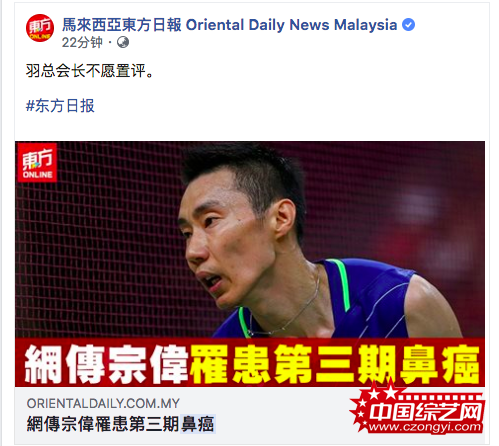Image resolution: width=499 pixels, height=446 pixels.
Task: Click the Oriental Daily round profile avatar
Action: click(40, 28)
